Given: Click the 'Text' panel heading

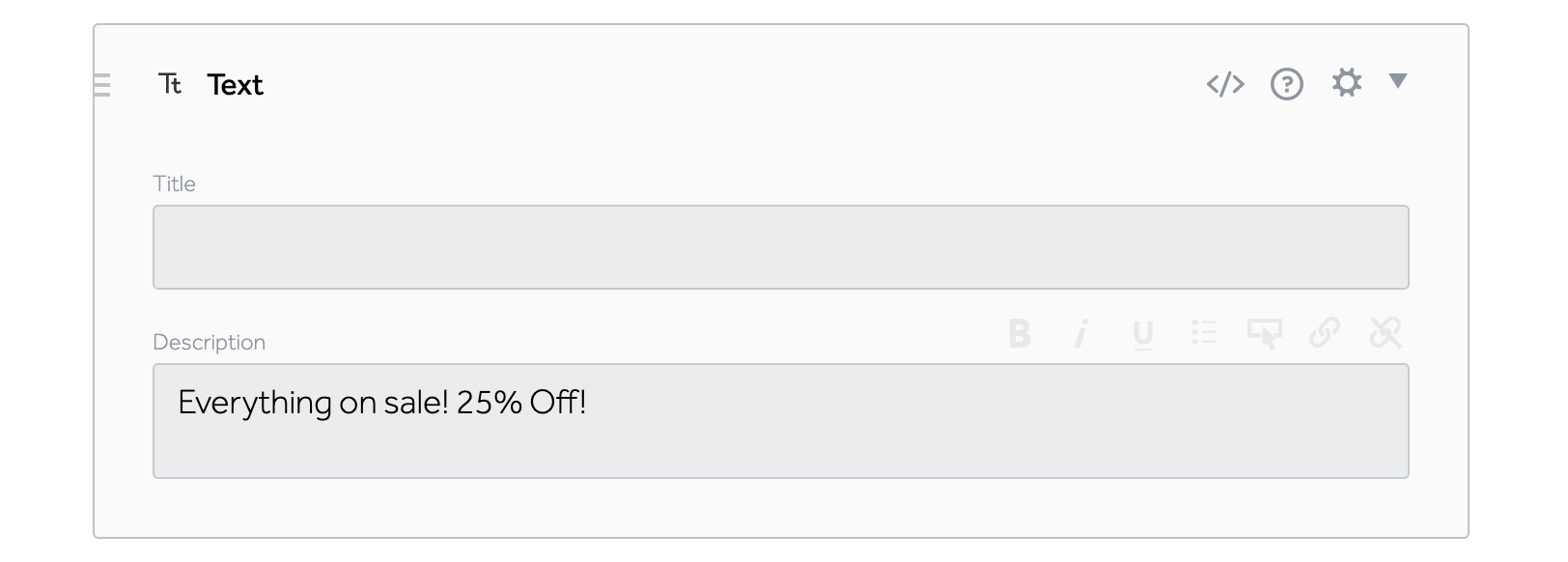Looking at the screenshot, I should pos(235,85).
